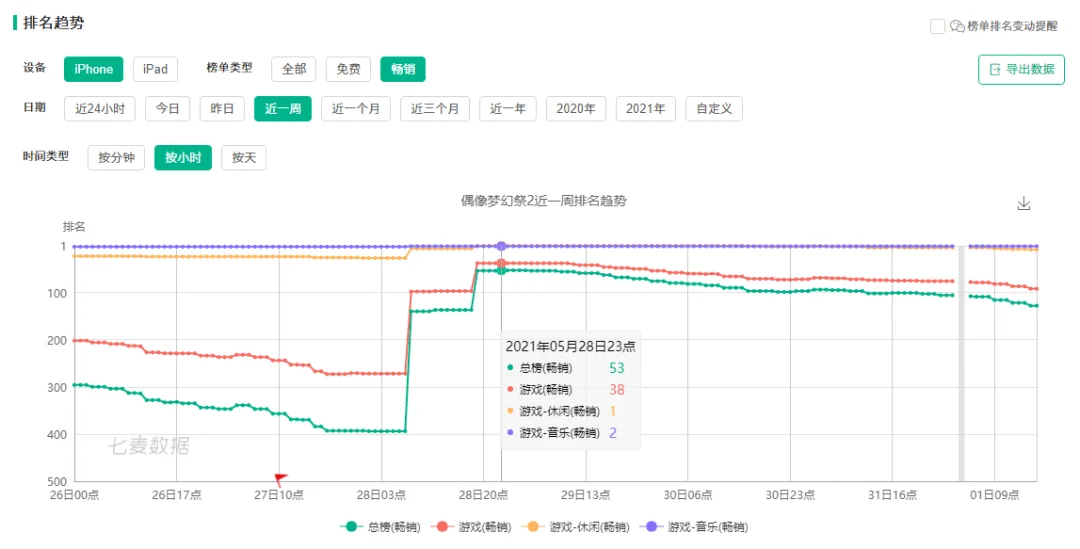Click the purple data point at rank 1
Image resolution: width=1080 pixels, height=549 pixels.
[501, 246]
